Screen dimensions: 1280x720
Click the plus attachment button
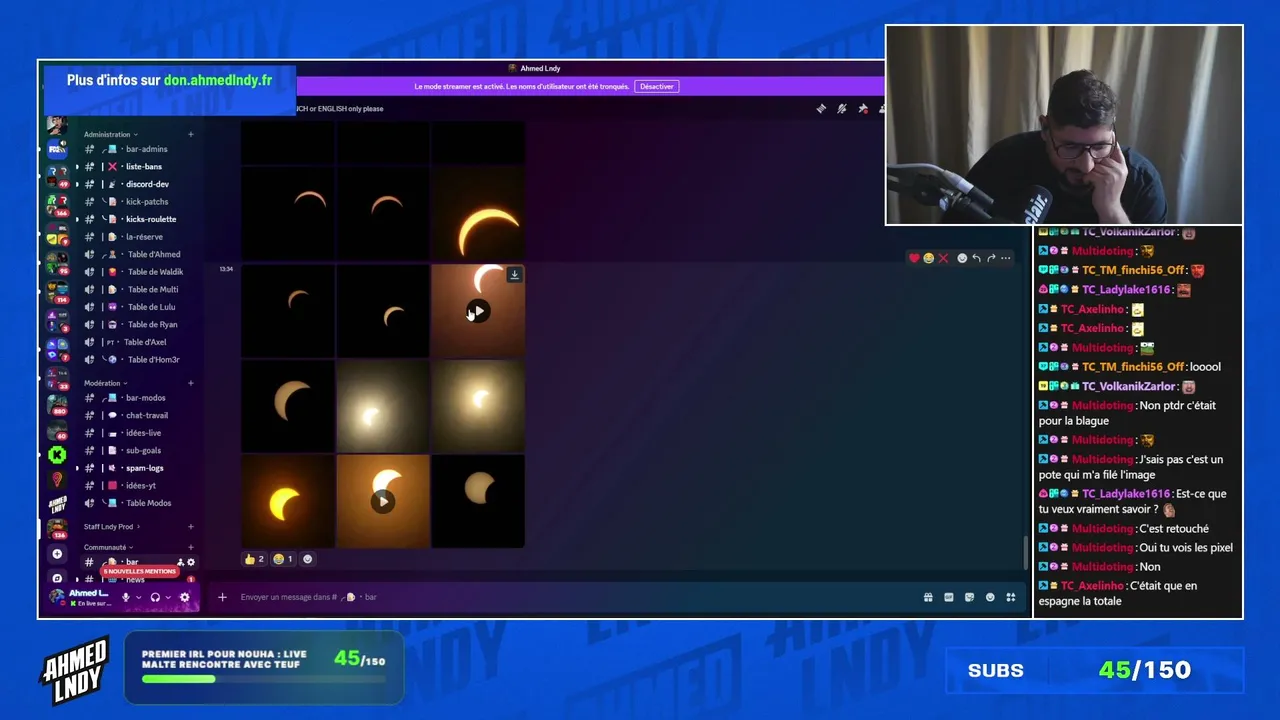[222, 597]
